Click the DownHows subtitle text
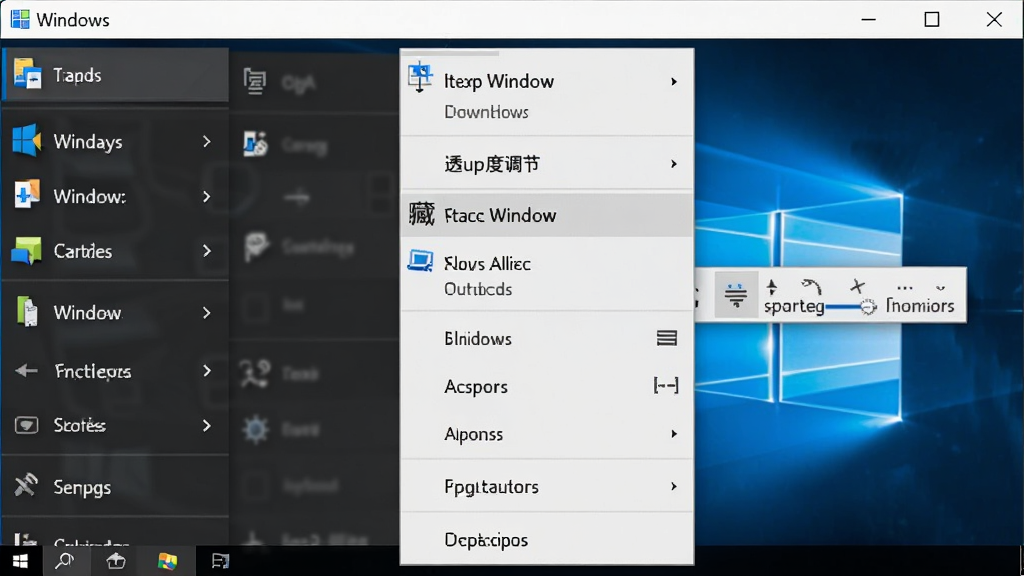 [x=487, y=112]
